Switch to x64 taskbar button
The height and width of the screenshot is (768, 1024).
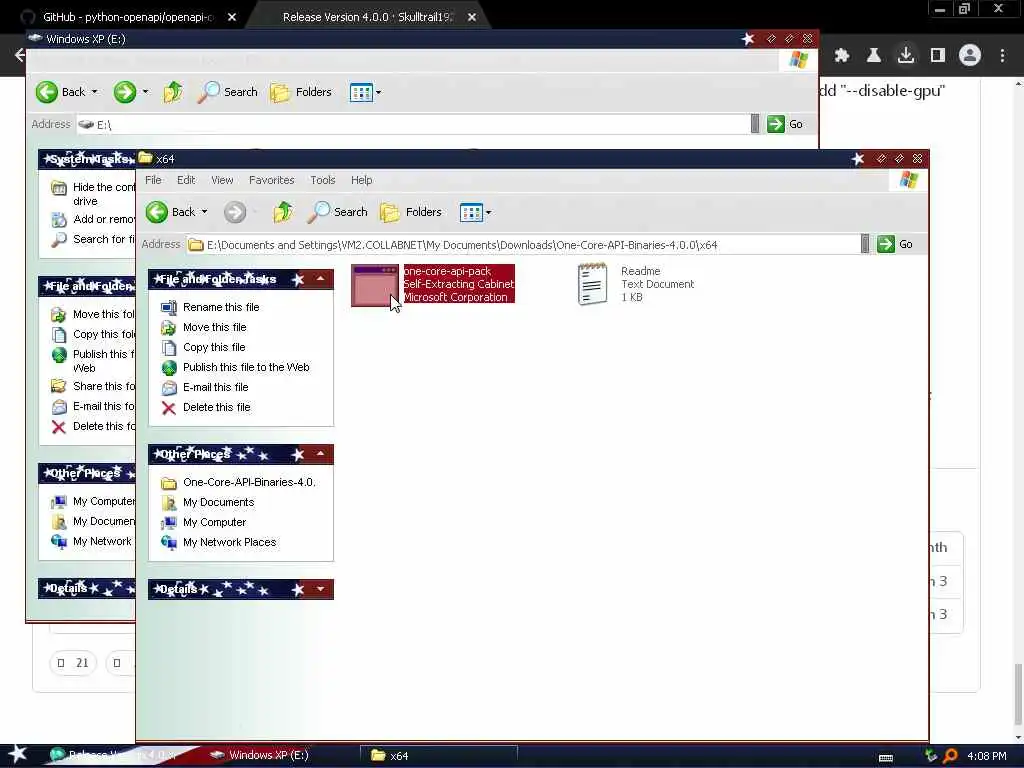coord(439,756)
